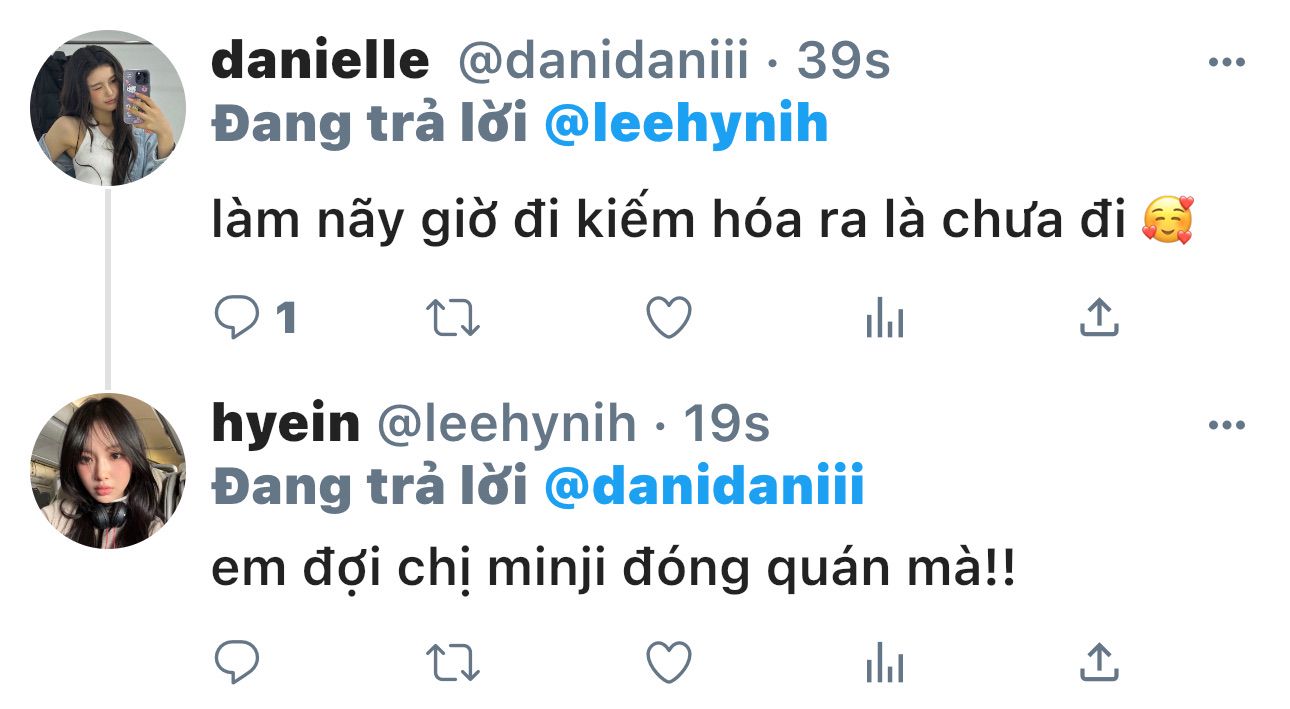1290x709 pixels.
Task: Retweet hyein's tweet
Action: (453, 662)
